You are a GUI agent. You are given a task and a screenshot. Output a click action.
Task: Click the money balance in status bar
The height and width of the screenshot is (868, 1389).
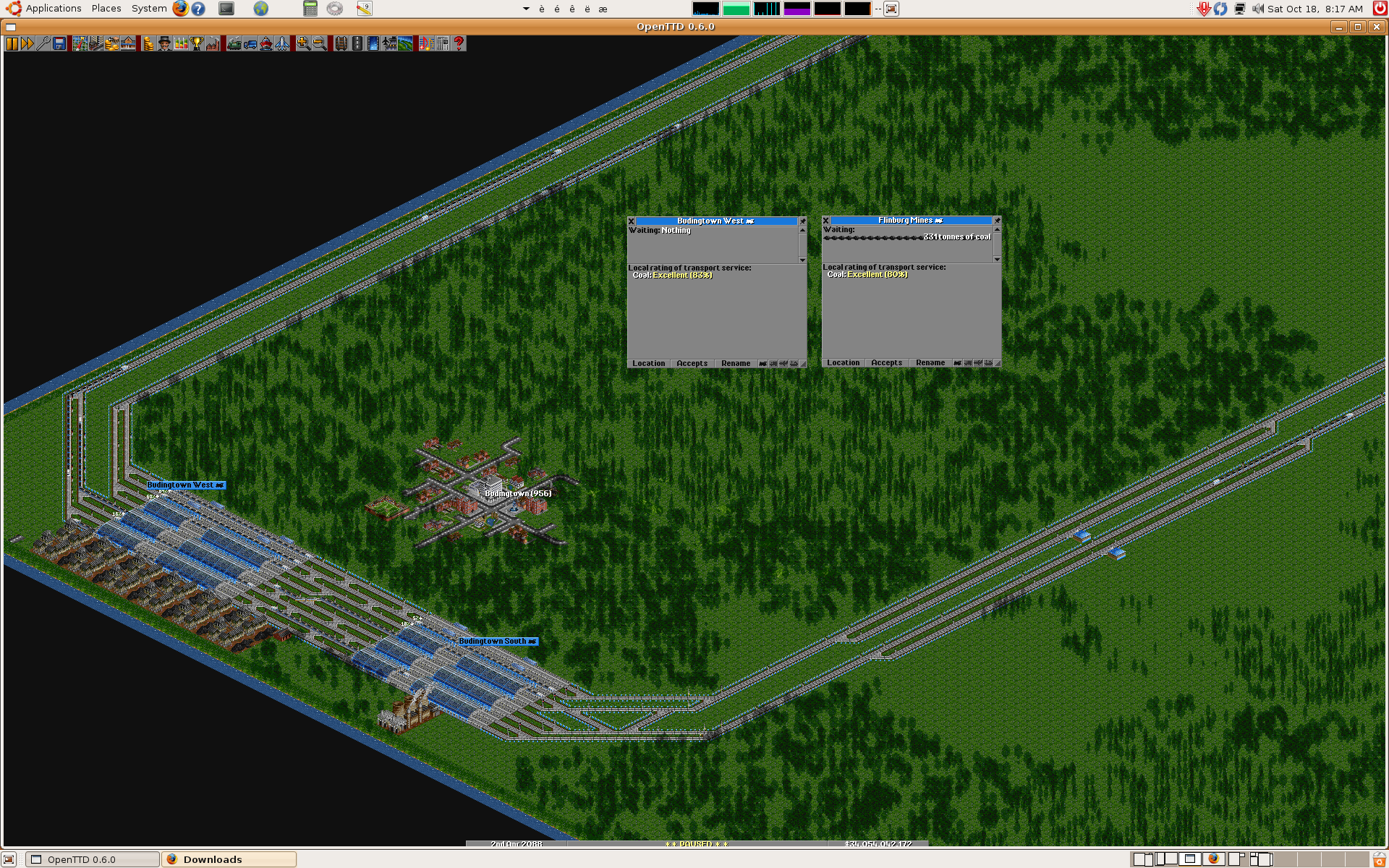pos(878,844)
